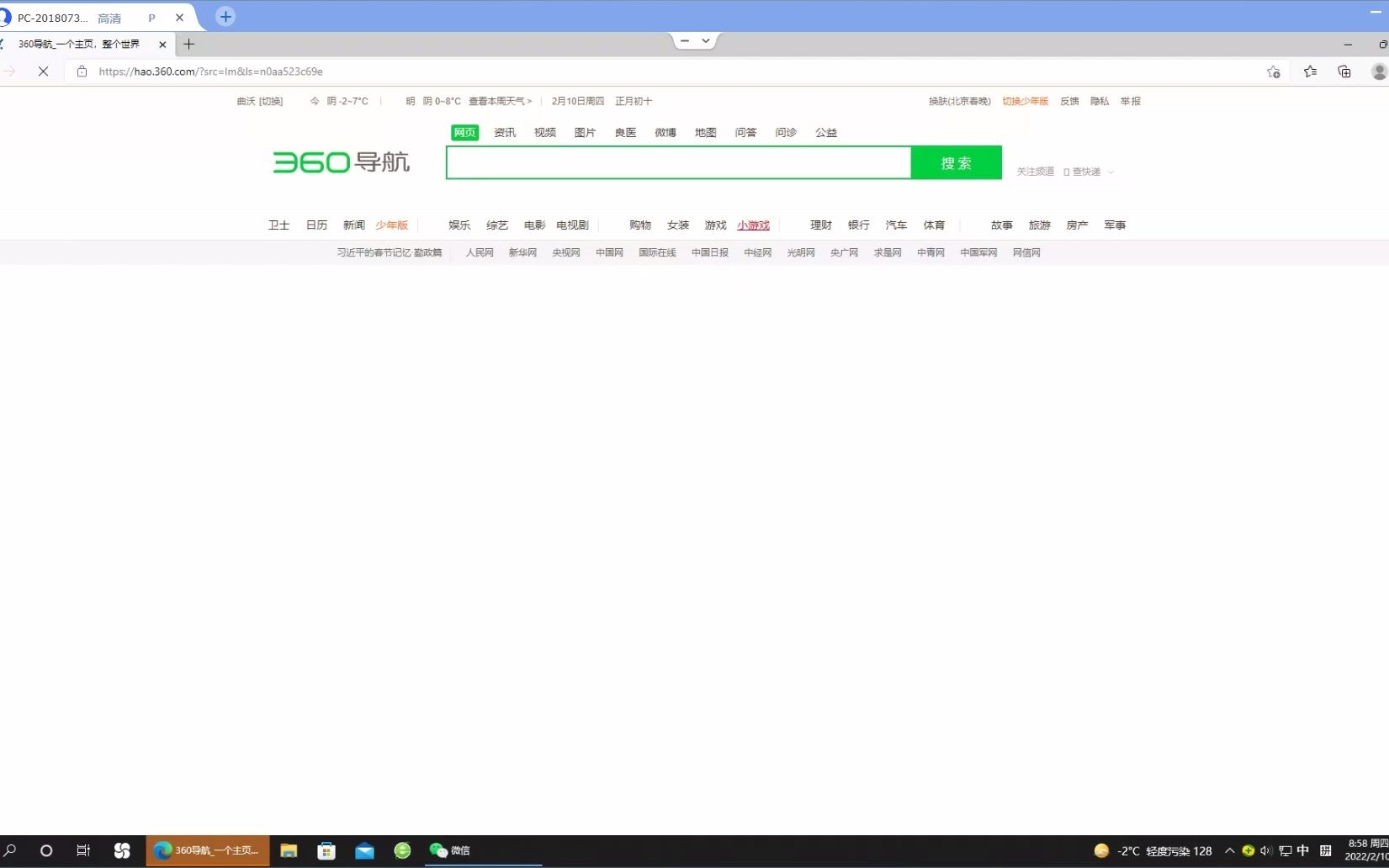Open Task View on taskbar
This screenshot has width=1389, height=868.
click(x=83, y=850)
